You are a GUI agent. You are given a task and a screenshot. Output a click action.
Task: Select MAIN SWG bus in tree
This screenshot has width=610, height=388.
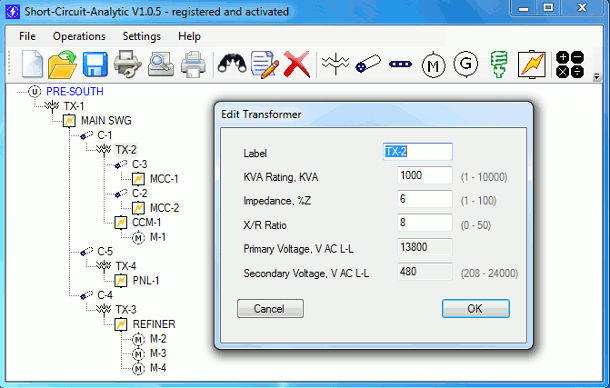(106, 121)
